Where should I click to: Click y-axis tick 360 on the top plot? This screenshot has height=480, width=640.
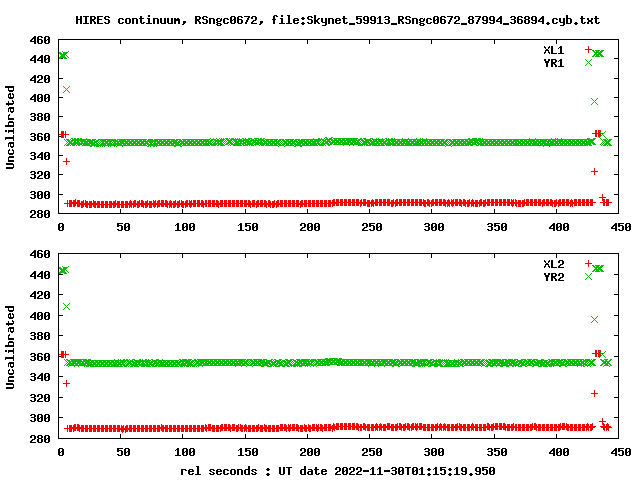tap(40, 137)
